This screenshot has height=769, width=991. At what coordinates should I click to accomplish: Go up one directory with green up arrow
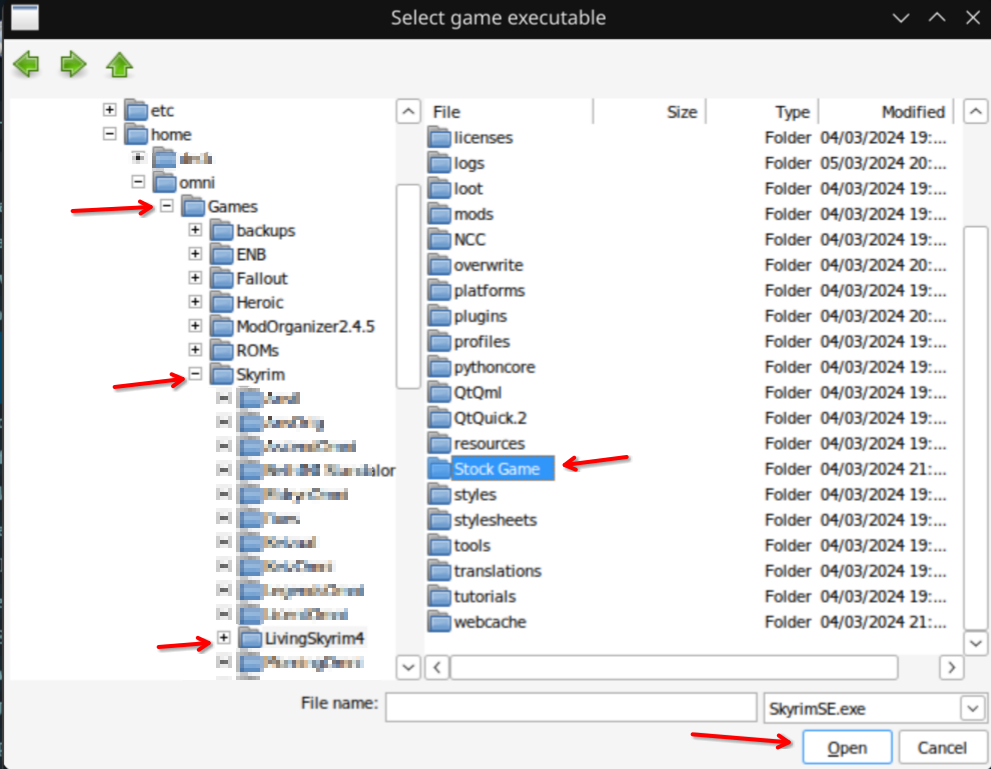pos(119,66)
